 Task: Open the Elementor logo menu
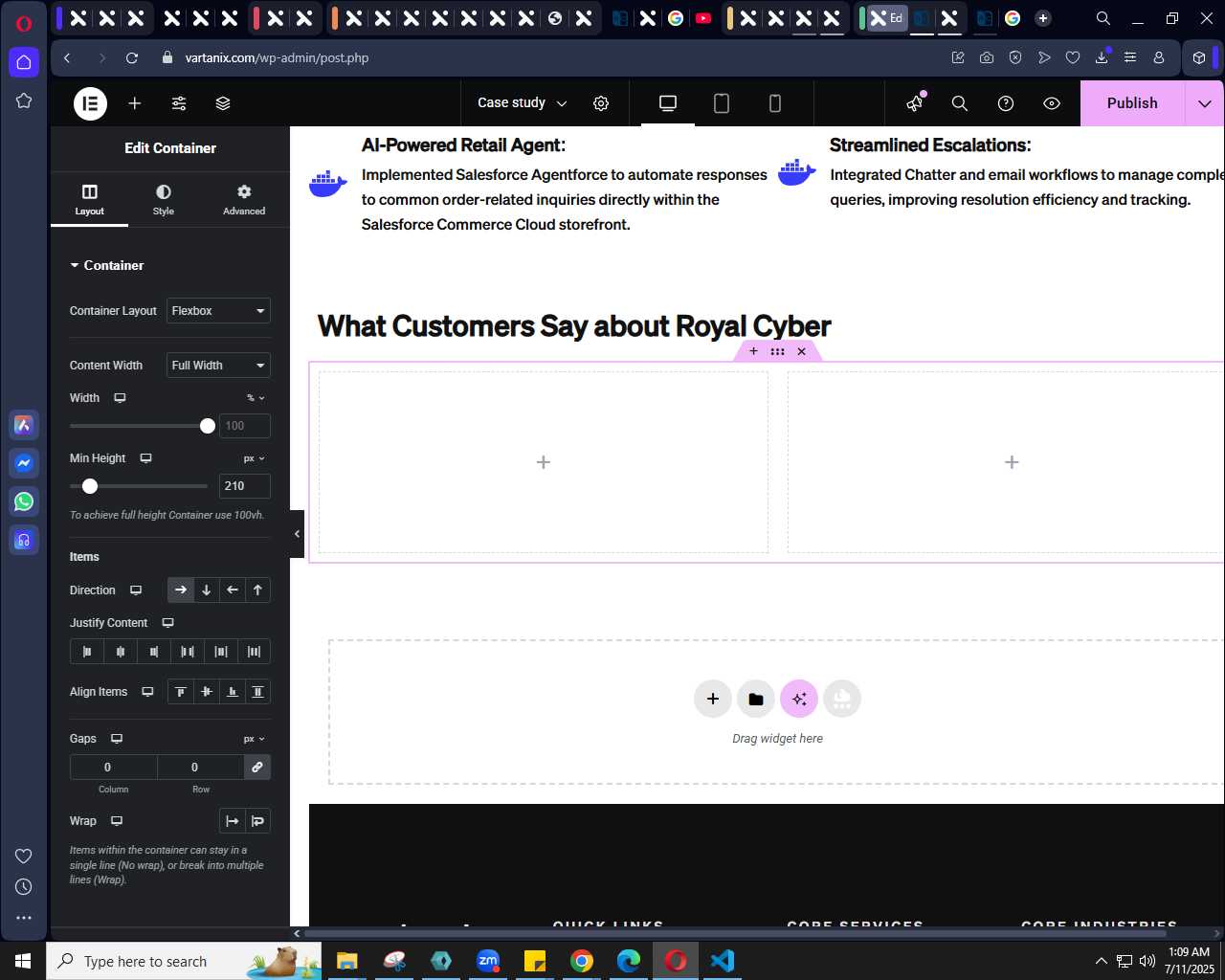pos(91,103)
